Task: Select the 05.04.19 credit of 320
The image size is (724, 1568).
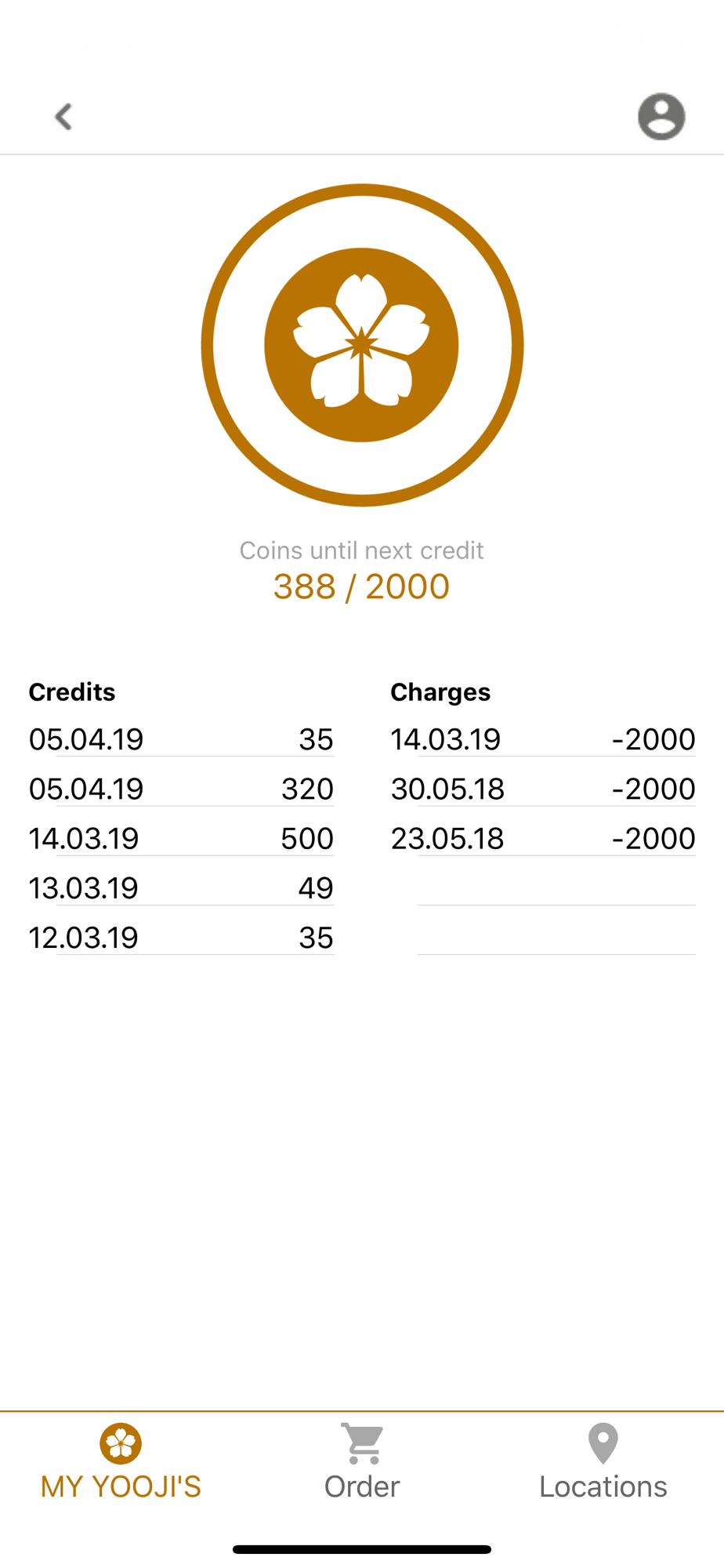Action: 181,789
